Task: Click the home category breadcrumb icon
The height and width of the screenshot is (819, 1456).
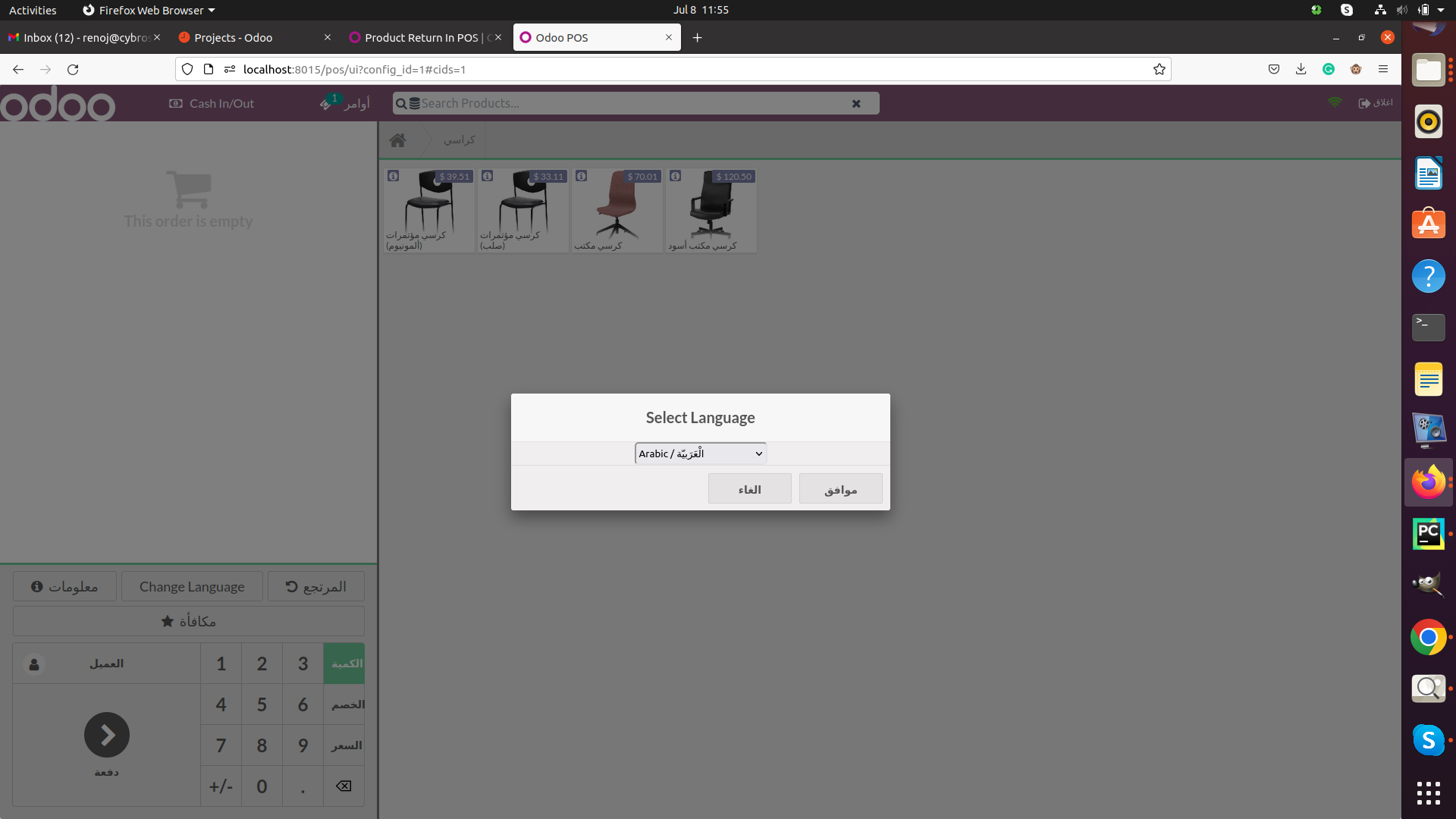Action: (x=397, y=140)
